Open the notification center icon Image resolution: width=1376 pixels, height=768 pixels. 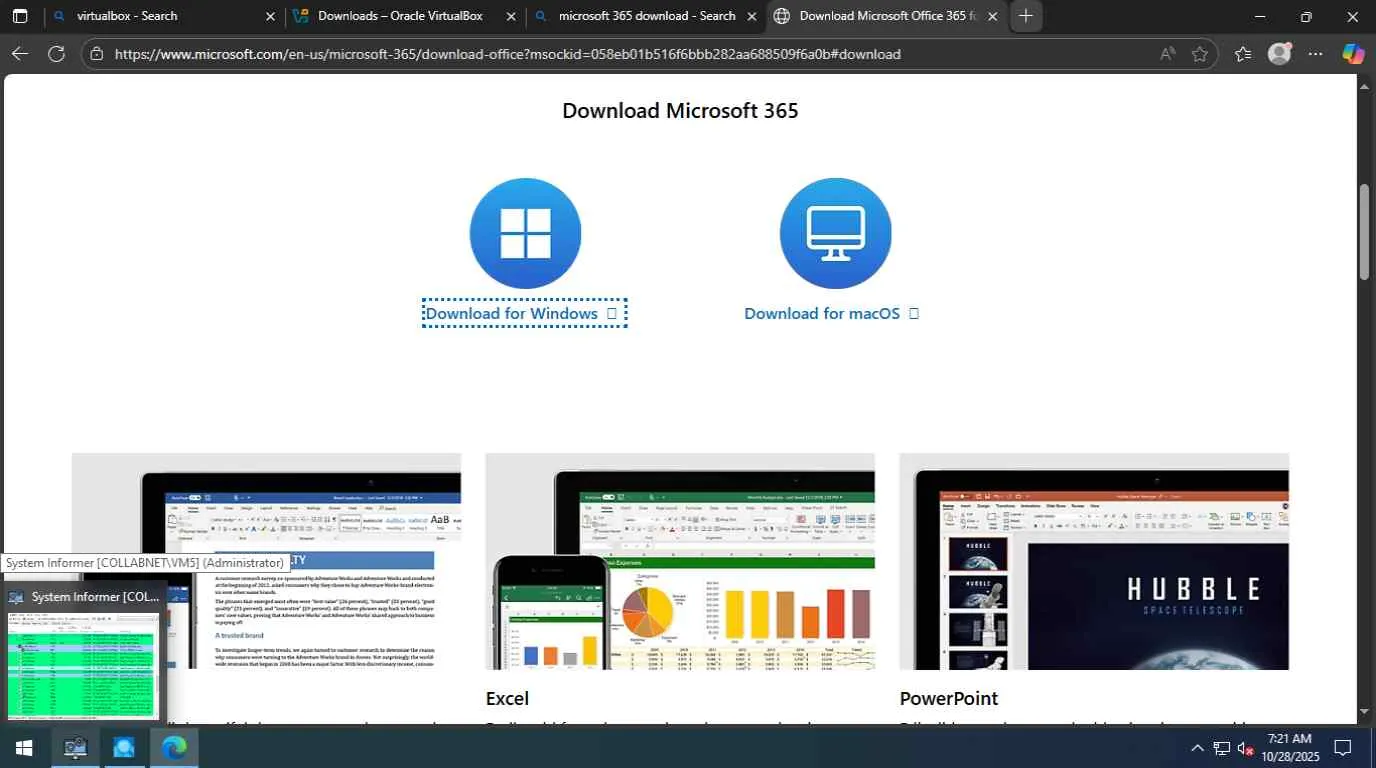pyautogui.click(x=1343, y=748)
